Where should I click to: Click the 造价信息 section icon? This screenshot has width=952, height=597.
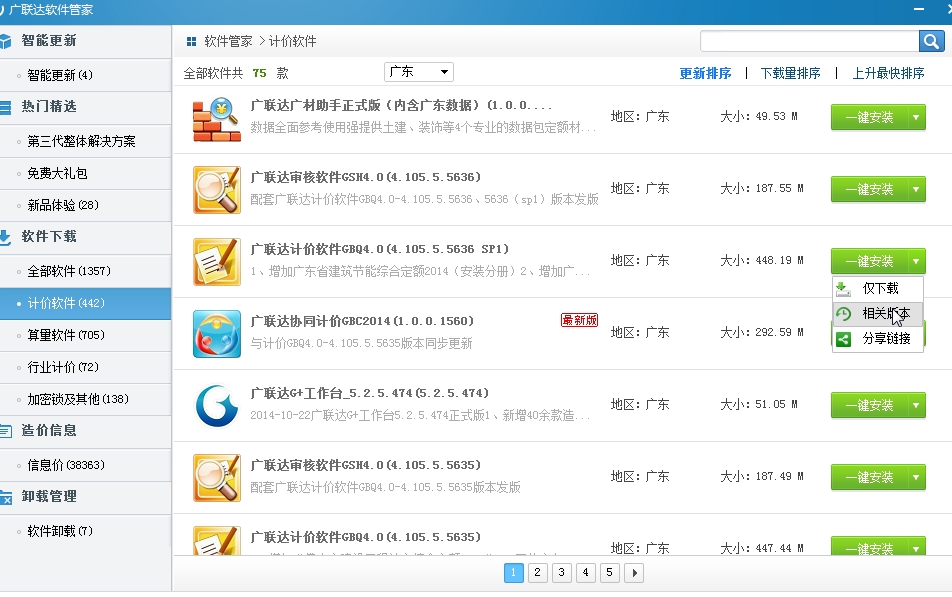5,431
